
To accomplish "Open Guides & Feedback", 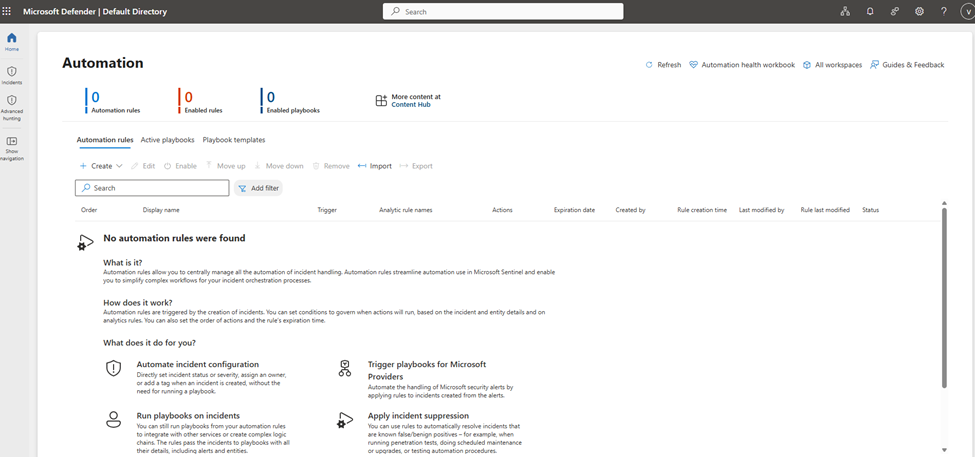I will 907,65.
